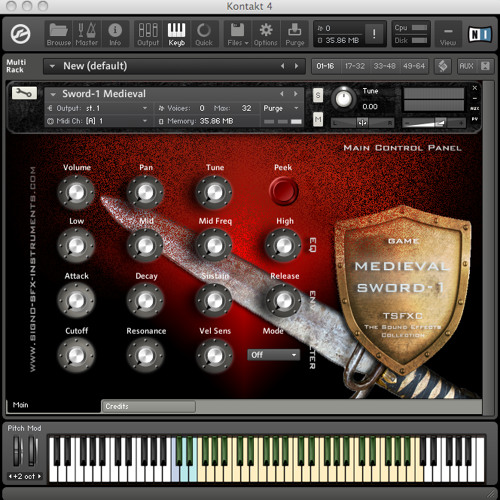Toggle the on-screen Keyb keyboard
This screenshot has width=500, height=500.
tap(176, 34)
